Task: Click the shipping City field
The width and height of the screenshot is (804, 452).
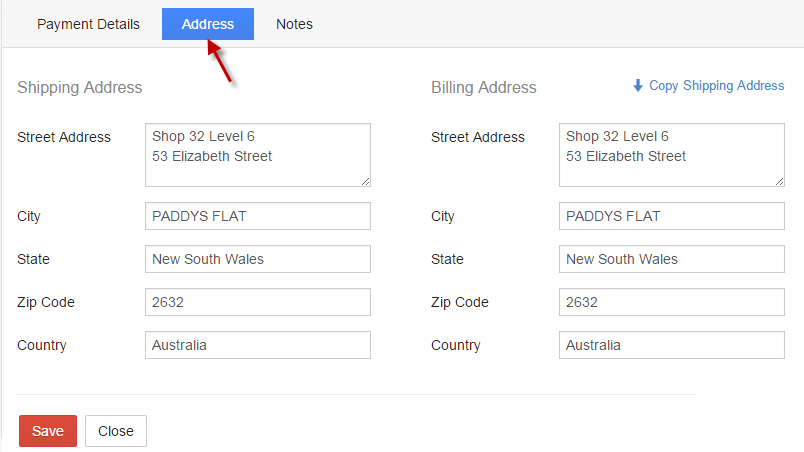Action: point(258,216)
